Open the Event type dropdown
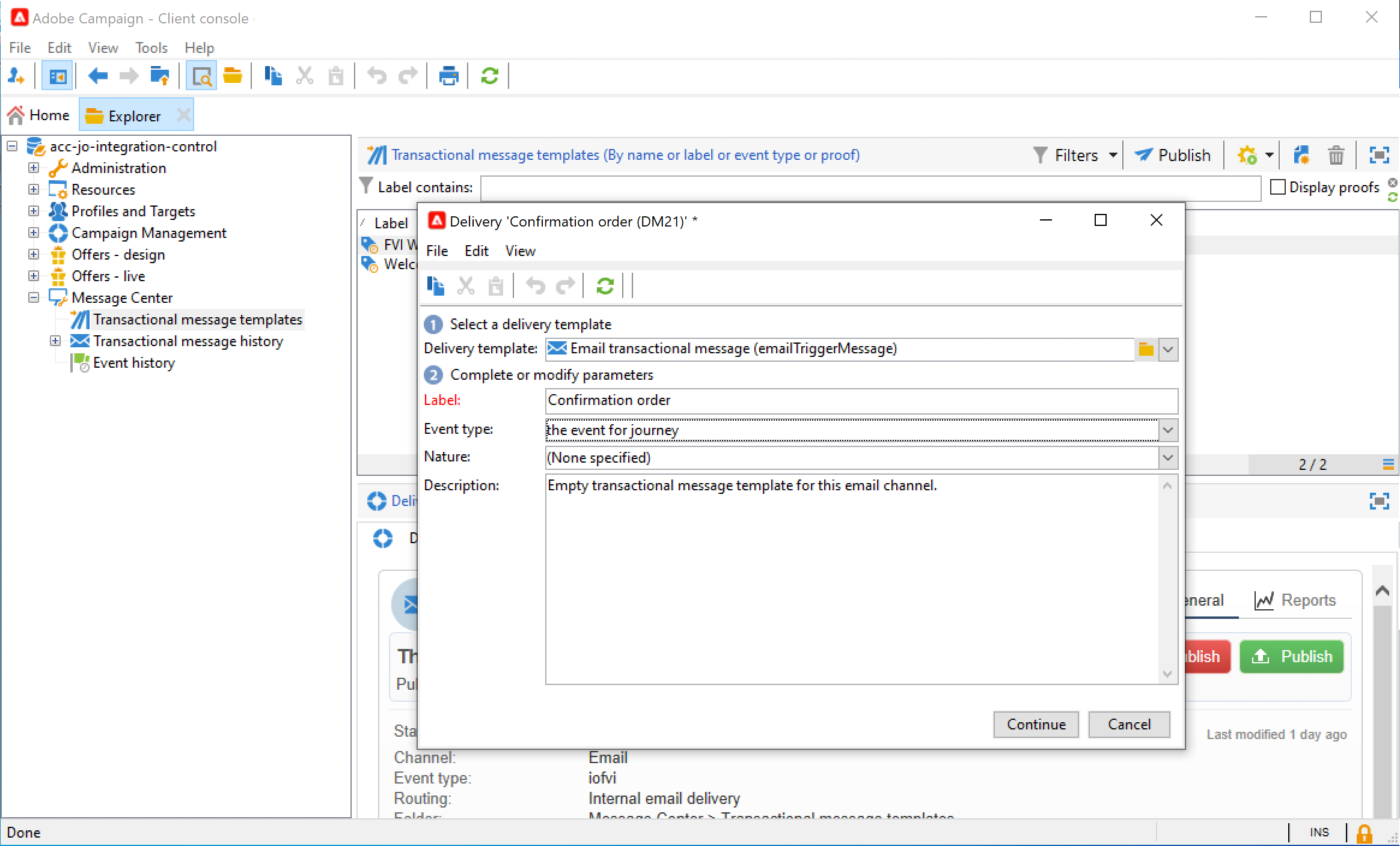 pyautogui.click(x=1167, y=430)
